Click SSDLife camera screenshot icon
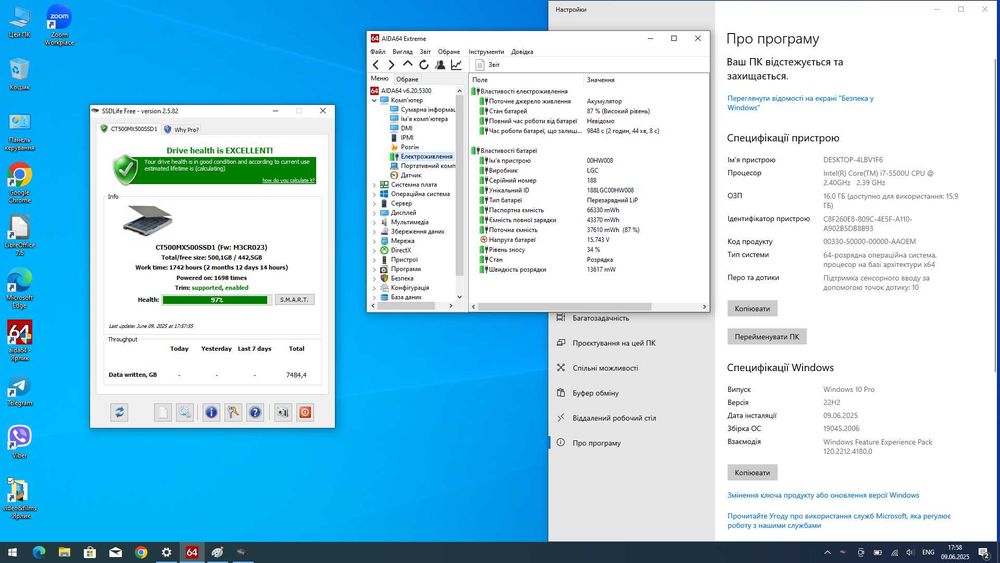This screenshot has height=563, width=1000. (x=283, y=412)
